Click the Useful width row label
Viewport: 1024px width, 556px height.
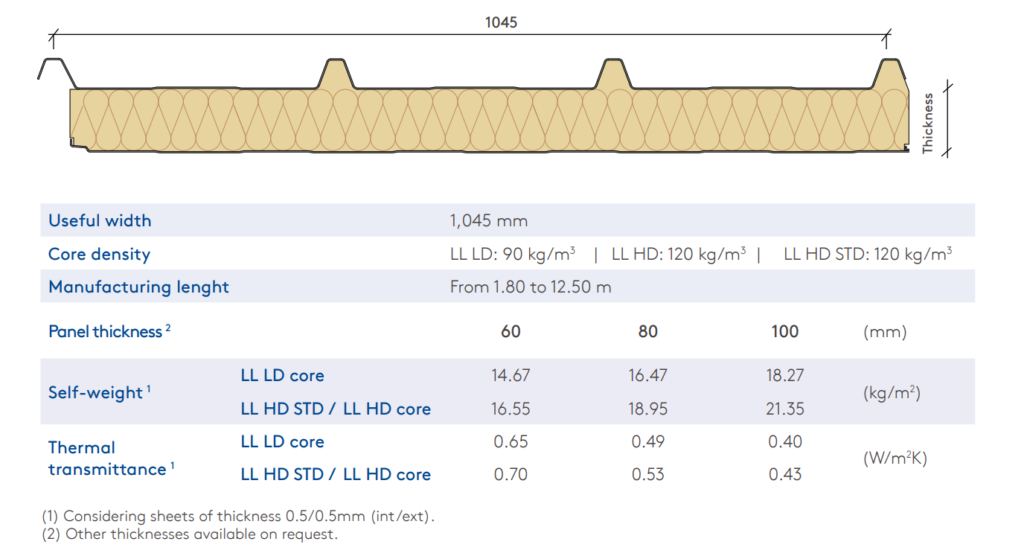click(x=100, y=220)
